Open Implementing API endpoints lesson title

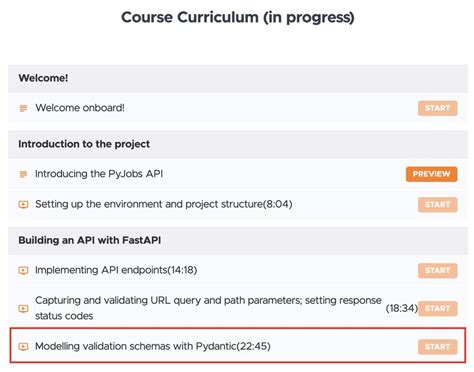click(116, 270)
